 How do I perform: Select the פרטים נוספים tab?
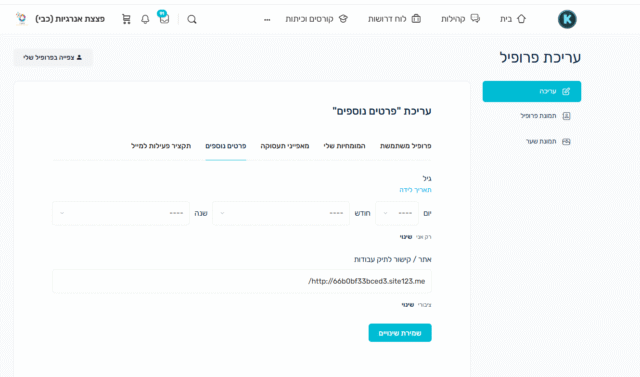coord(226,146)
